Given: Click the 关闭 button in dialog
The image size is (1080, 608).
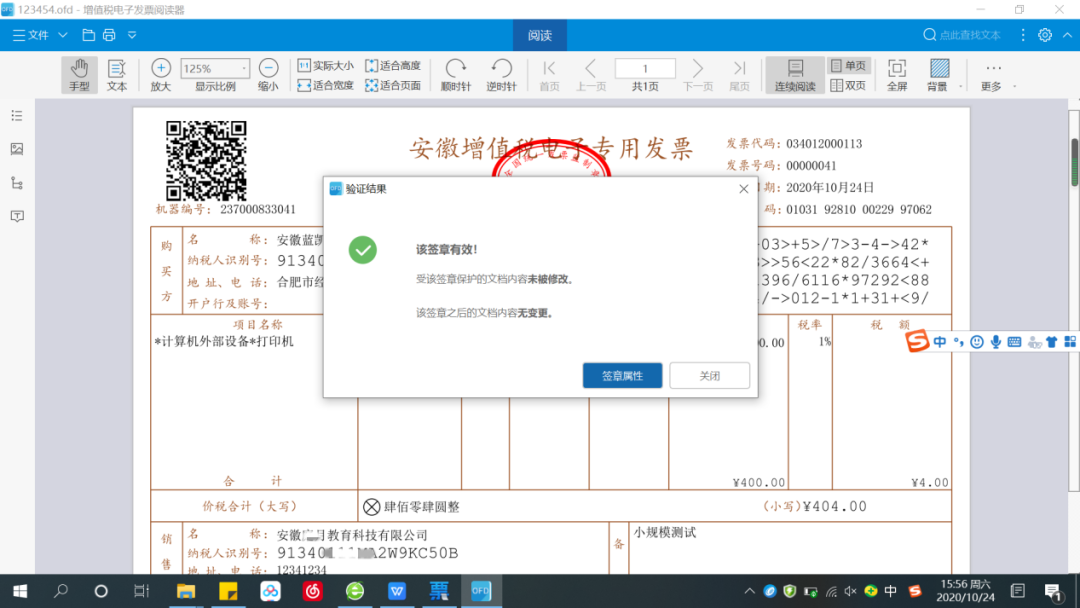Looking at the screenshot, I should pyautogui.click(x=709, y=375).
